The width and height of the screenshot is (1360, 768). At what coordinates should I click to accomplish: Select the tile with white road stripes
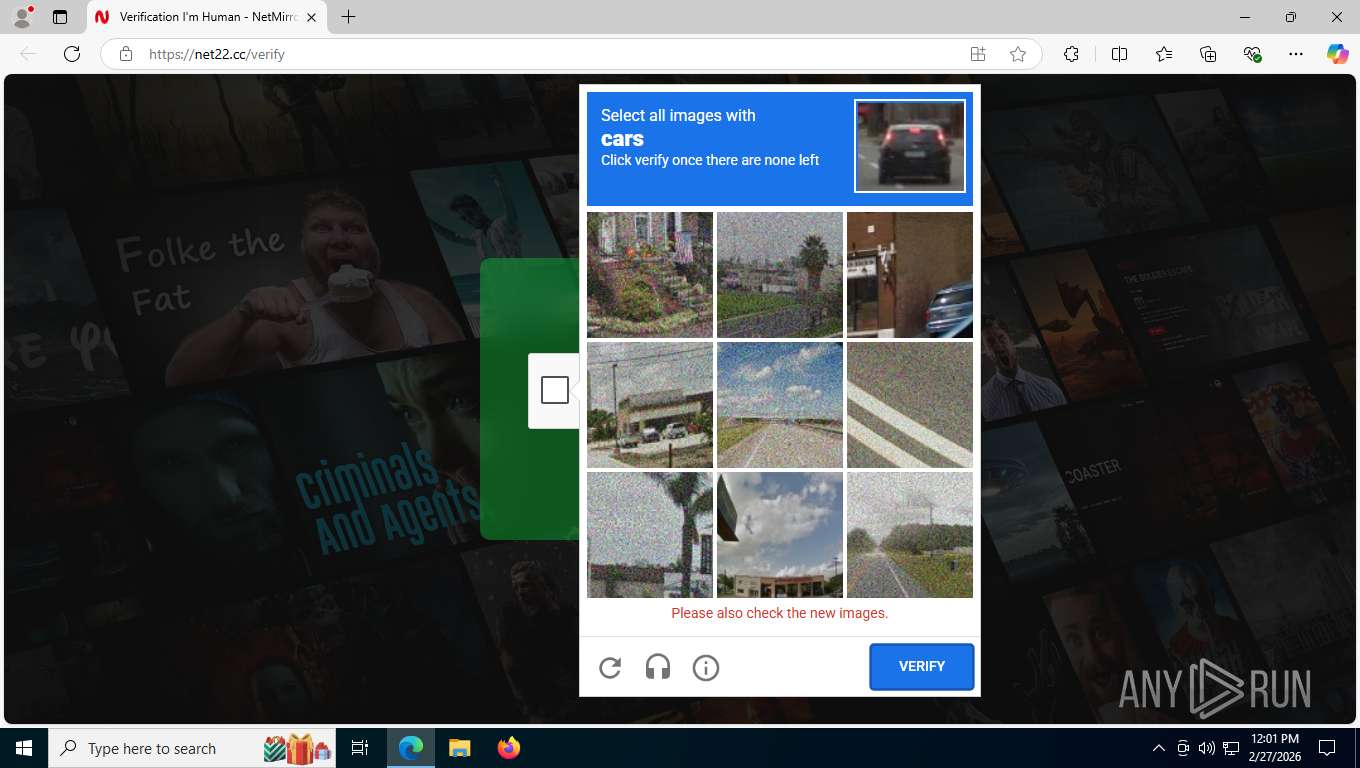(910, 405)
